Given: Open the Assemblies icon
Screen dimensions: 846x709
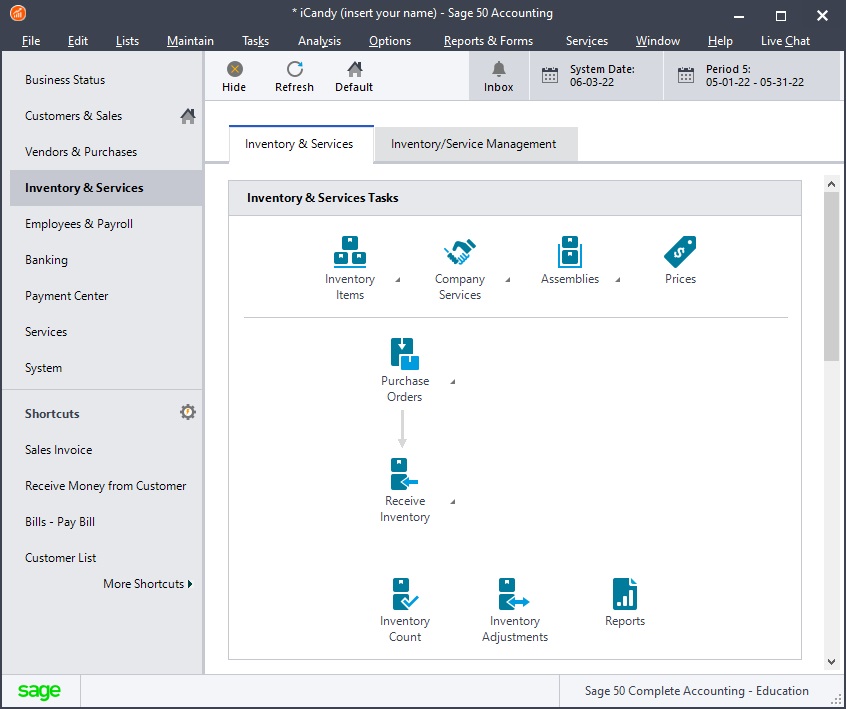Looking at the screenshot, I should click(570, 251).
